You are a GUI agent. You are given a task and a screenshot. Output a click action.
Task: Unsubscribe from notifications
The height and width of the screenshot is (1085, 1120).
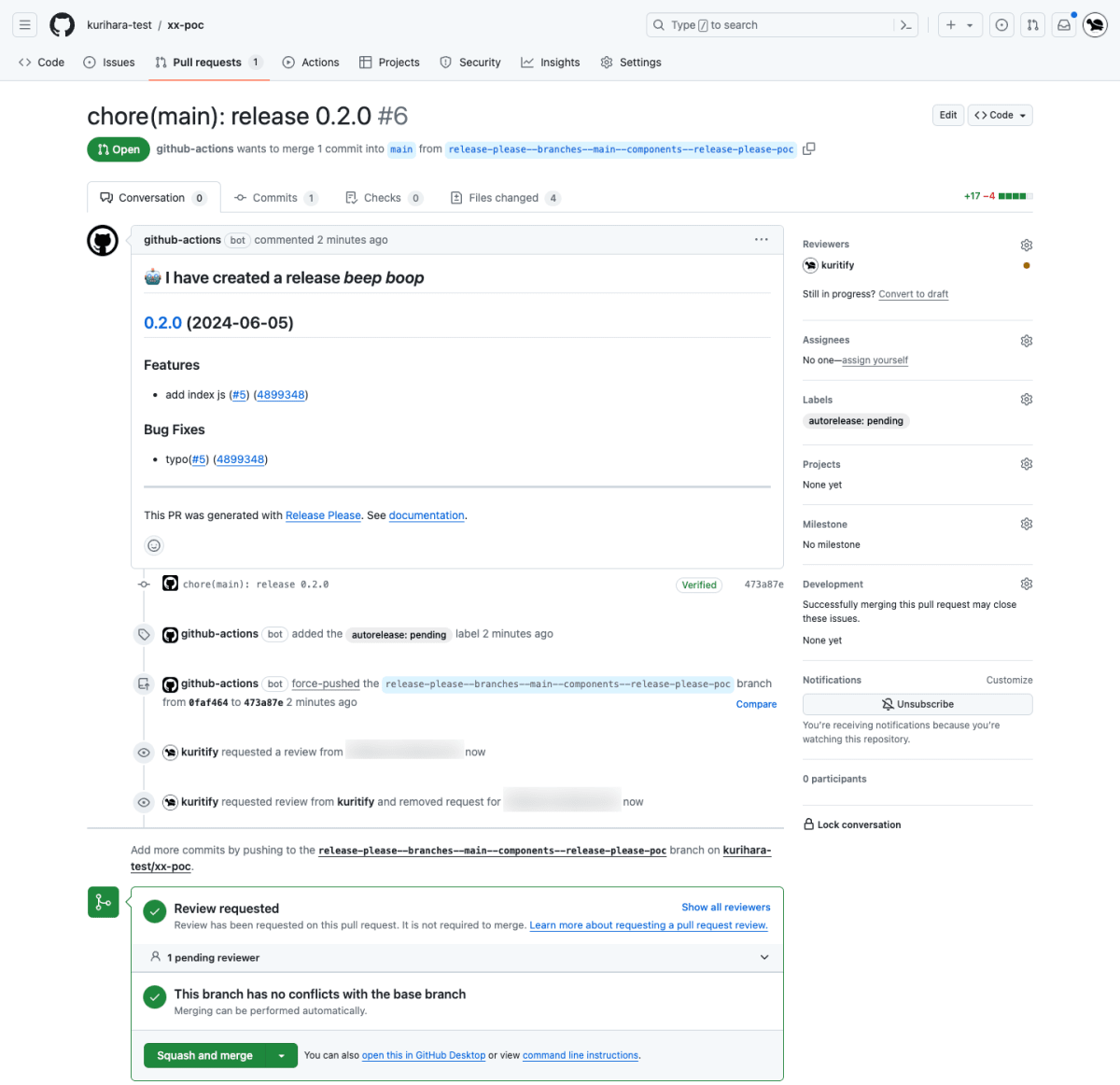pos(917,704)
